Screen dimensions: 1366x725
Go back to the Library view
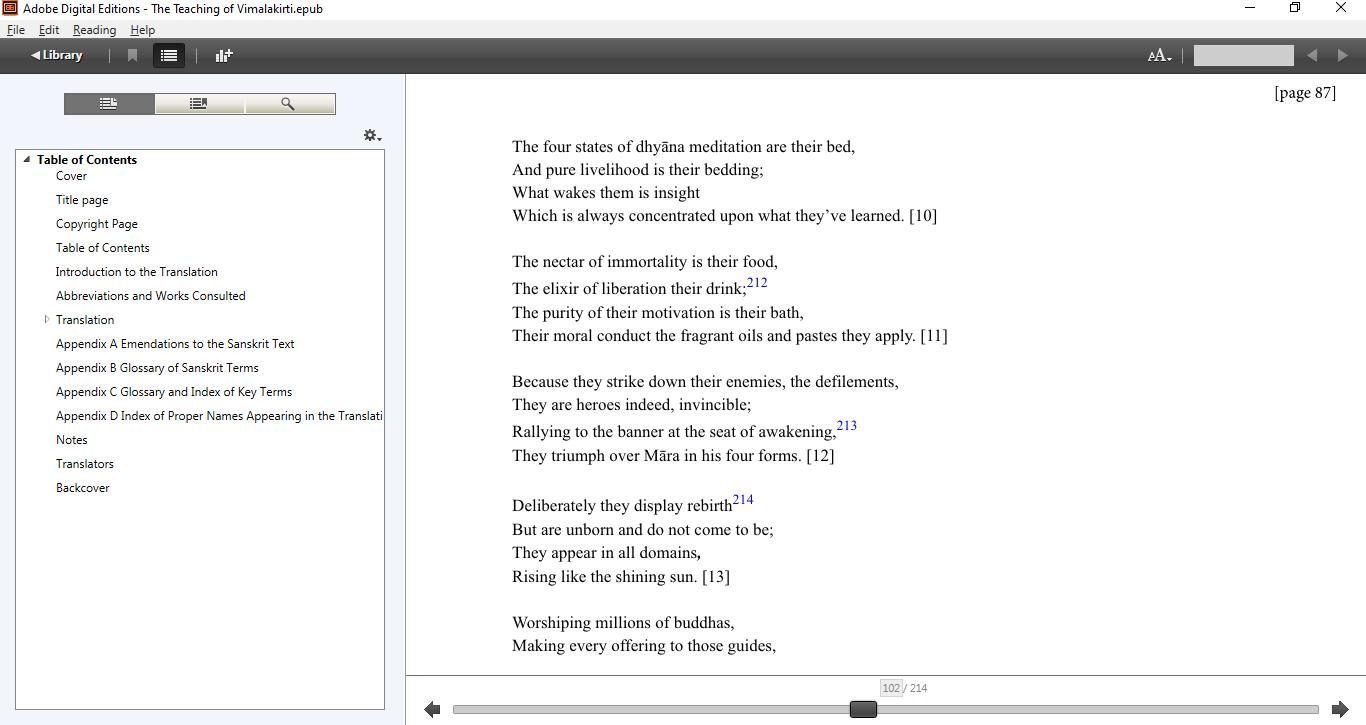pyautogui.click(x=57, y=56)
